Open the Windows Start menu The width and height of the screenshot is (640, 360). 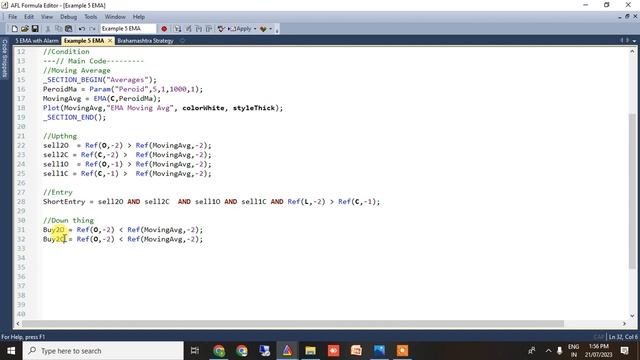pyautogui.click(x=11, y=351)
